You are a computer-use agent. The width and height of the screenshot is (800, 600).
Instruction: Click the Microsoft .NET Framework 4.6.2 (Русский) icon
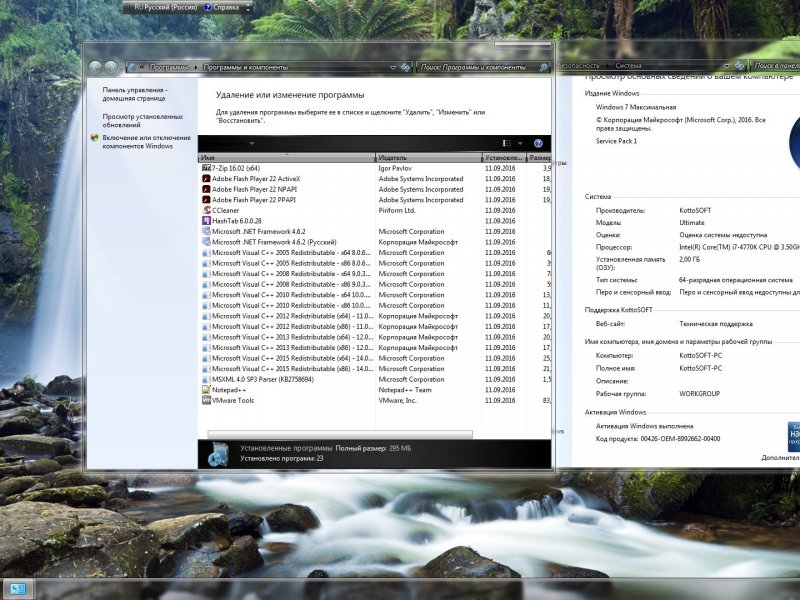coord(206,242)
